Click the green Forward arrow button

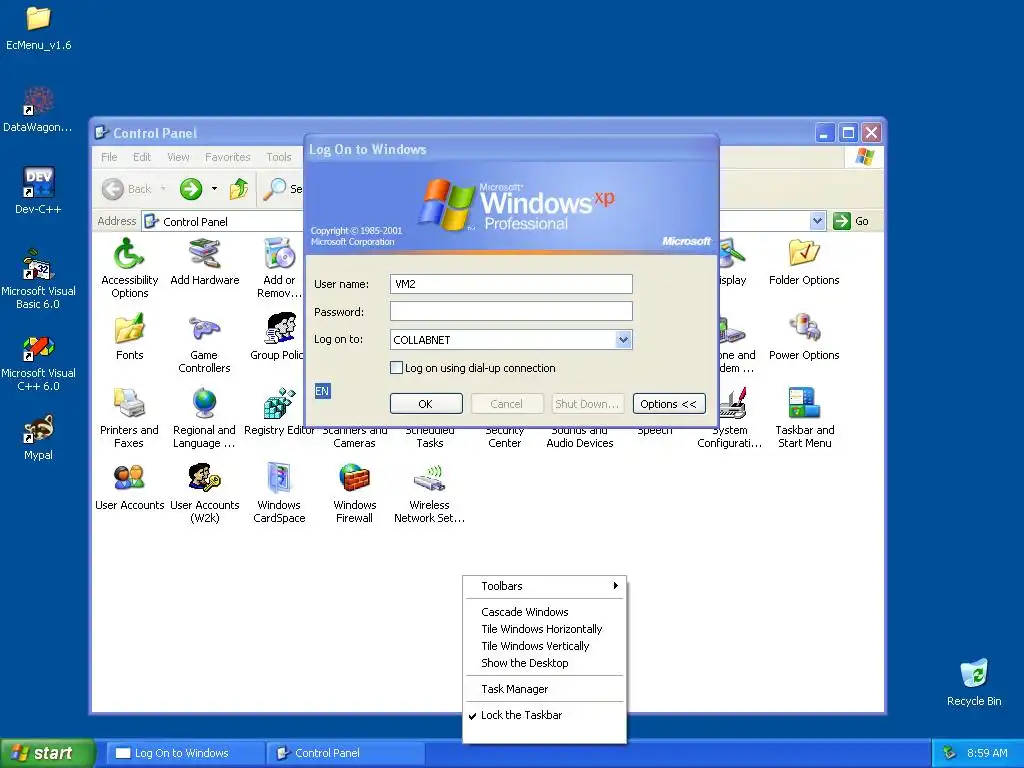[x=191, y=189]
